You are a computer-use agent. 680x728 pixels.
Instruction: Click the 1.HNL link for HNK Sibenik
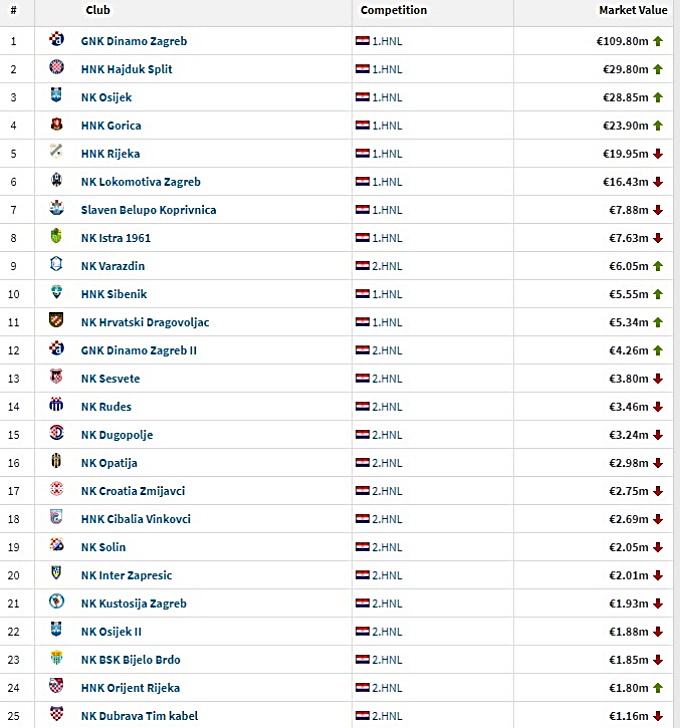click(x=386, y=294)
